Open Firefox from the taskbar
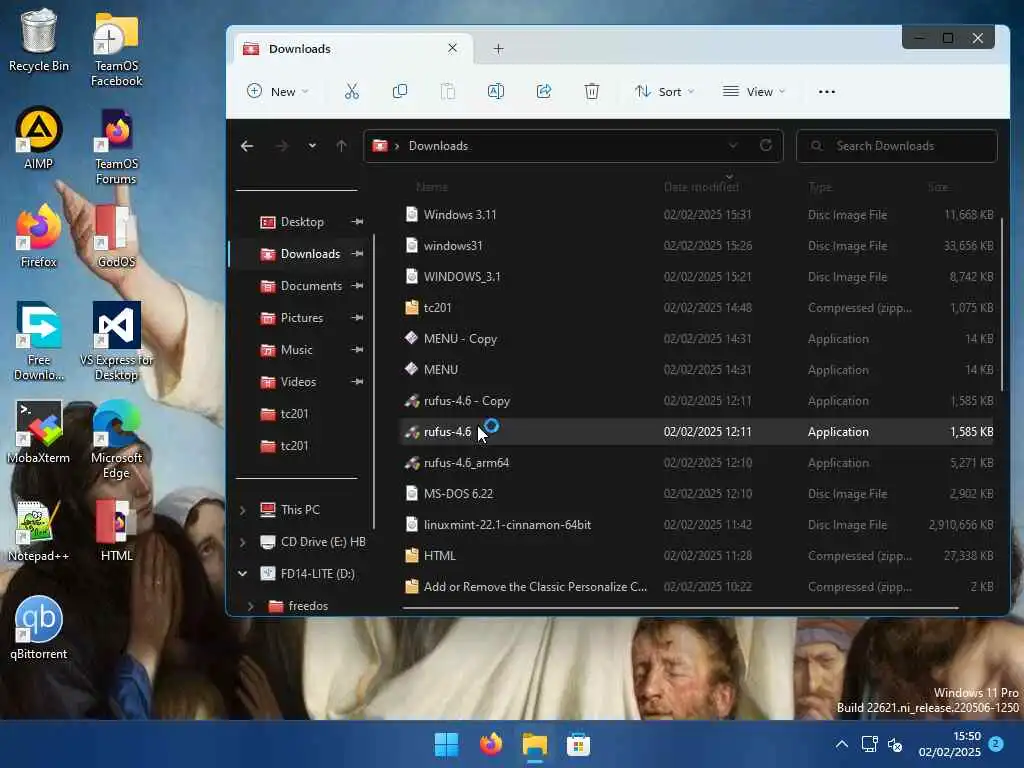1024x768 pixels. tap(490, 744)
